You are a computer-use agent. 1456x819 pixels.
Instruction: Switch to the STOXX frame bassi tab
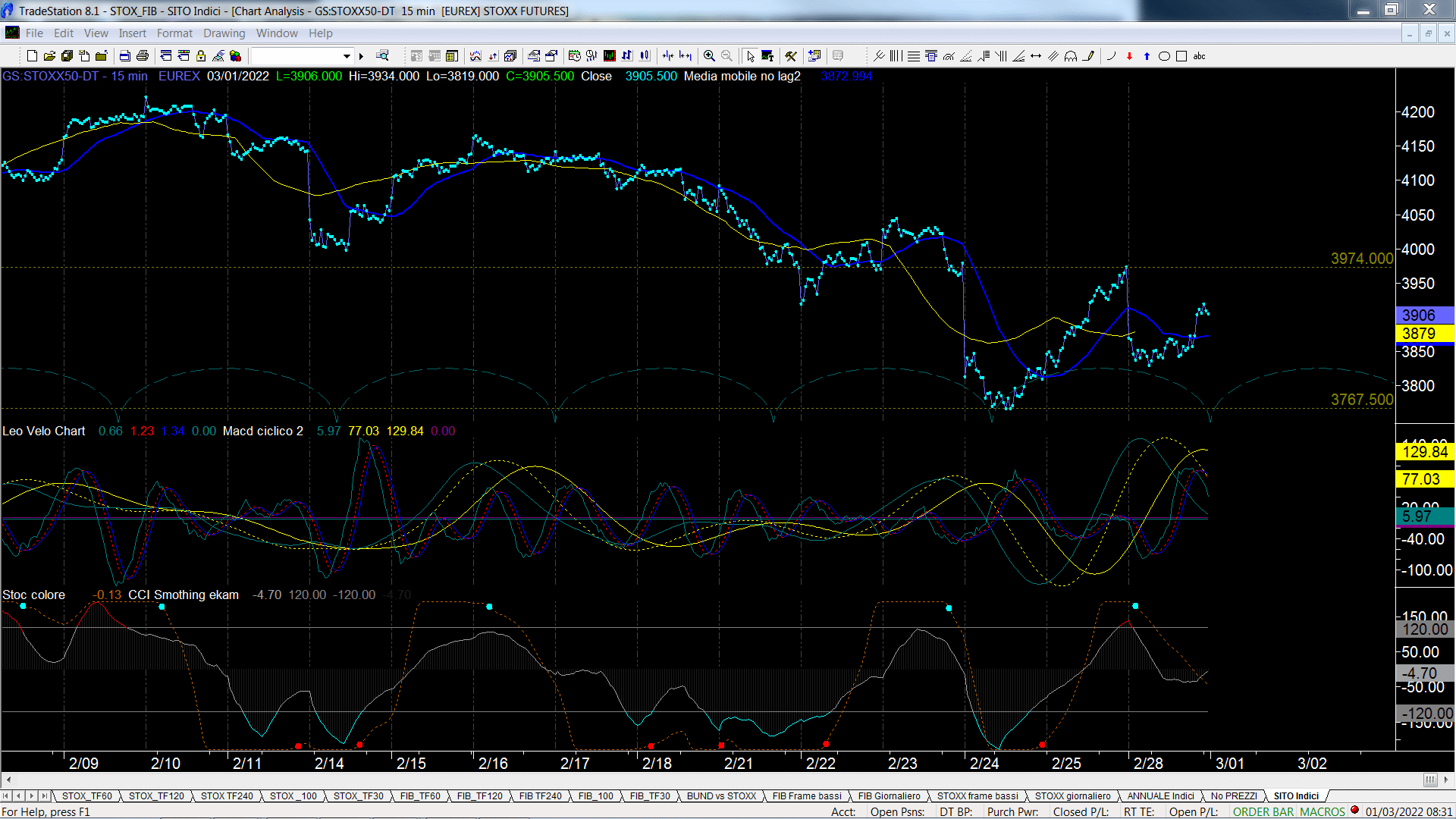point(977,795)
